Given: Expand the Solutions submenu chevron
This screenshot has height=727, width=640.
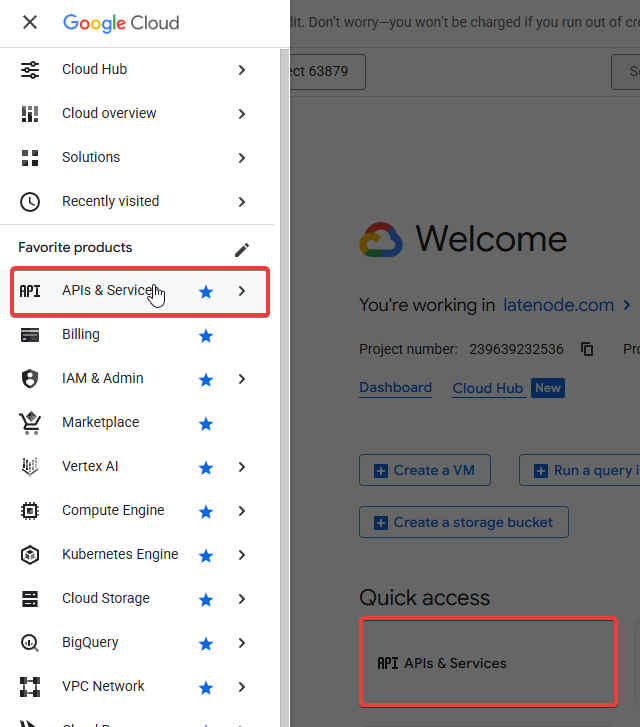Looking at the screenshot, I should coord(242,158).
